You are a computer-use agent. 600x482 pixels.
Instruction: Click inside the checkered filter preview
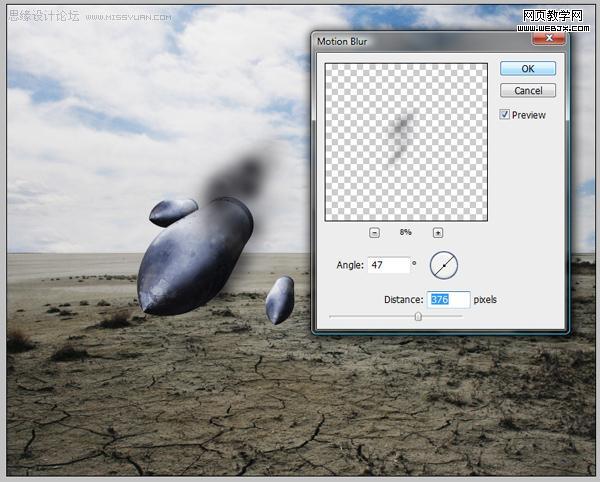click(406, 142)
